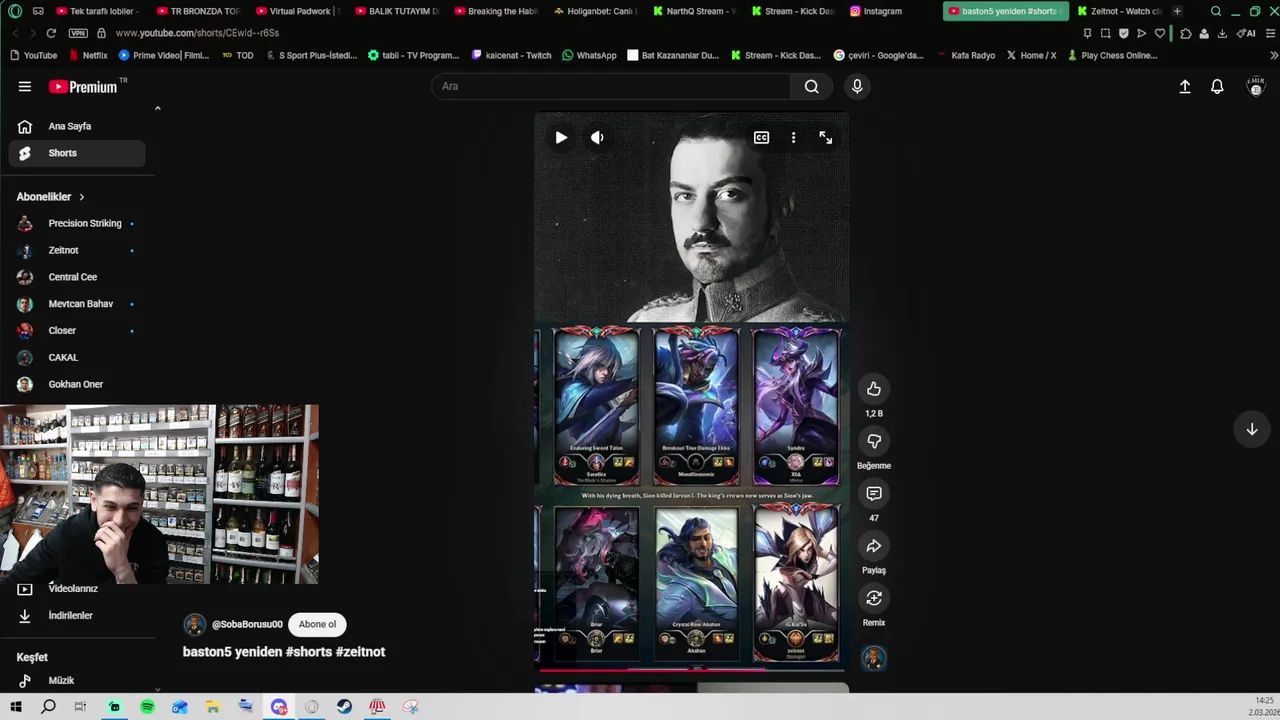Switch to the Virtual Padwork tab
Image resolution: width=1280 pixels, height=720 pixels.
(297, 11)
